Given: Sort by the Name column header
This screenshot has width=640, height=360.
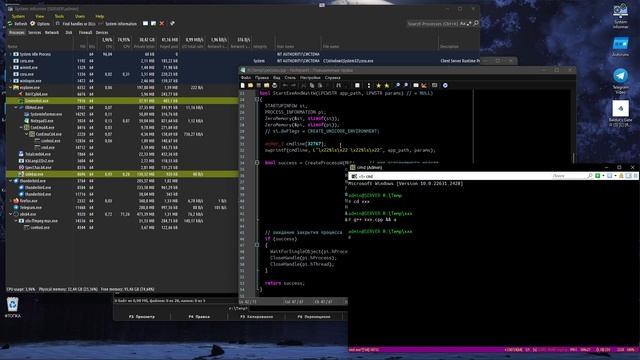Looking at the screenshot, I should coord(40,47).
